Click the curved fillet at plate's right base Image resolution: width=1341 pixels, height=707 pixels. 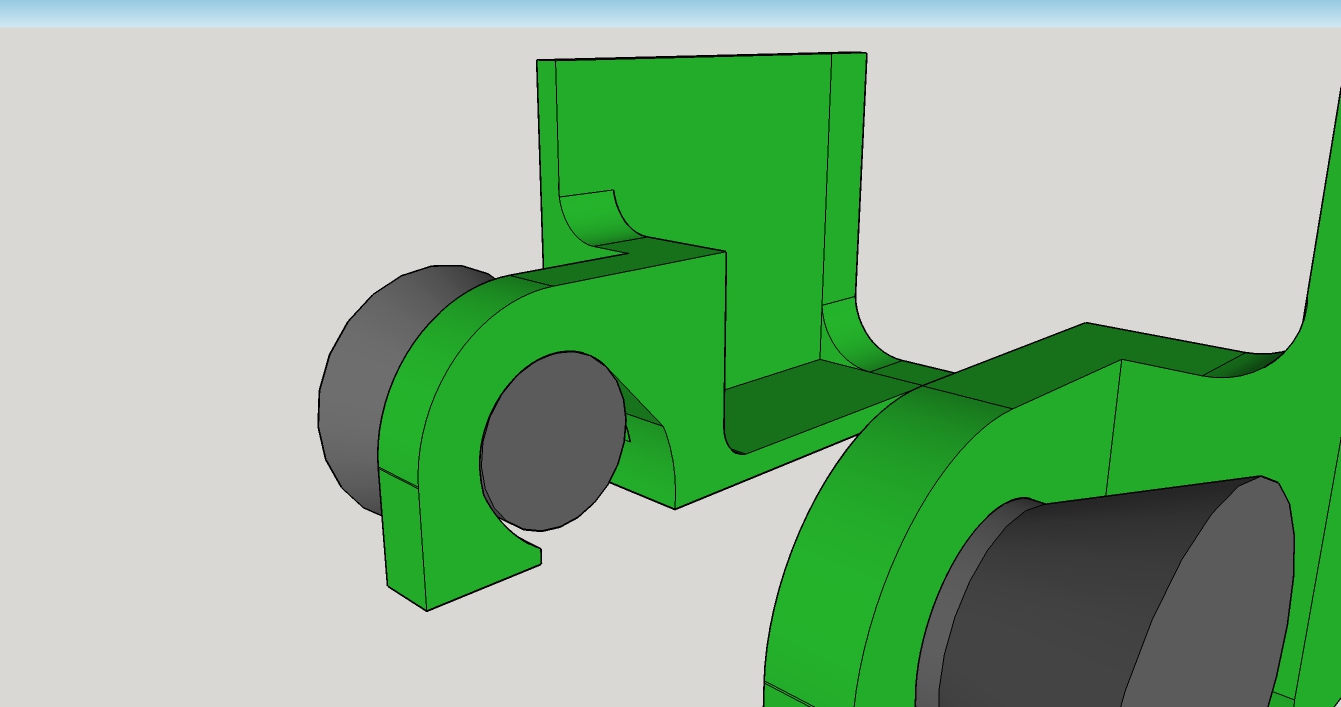pyautogui.click(x=850, y=335)
